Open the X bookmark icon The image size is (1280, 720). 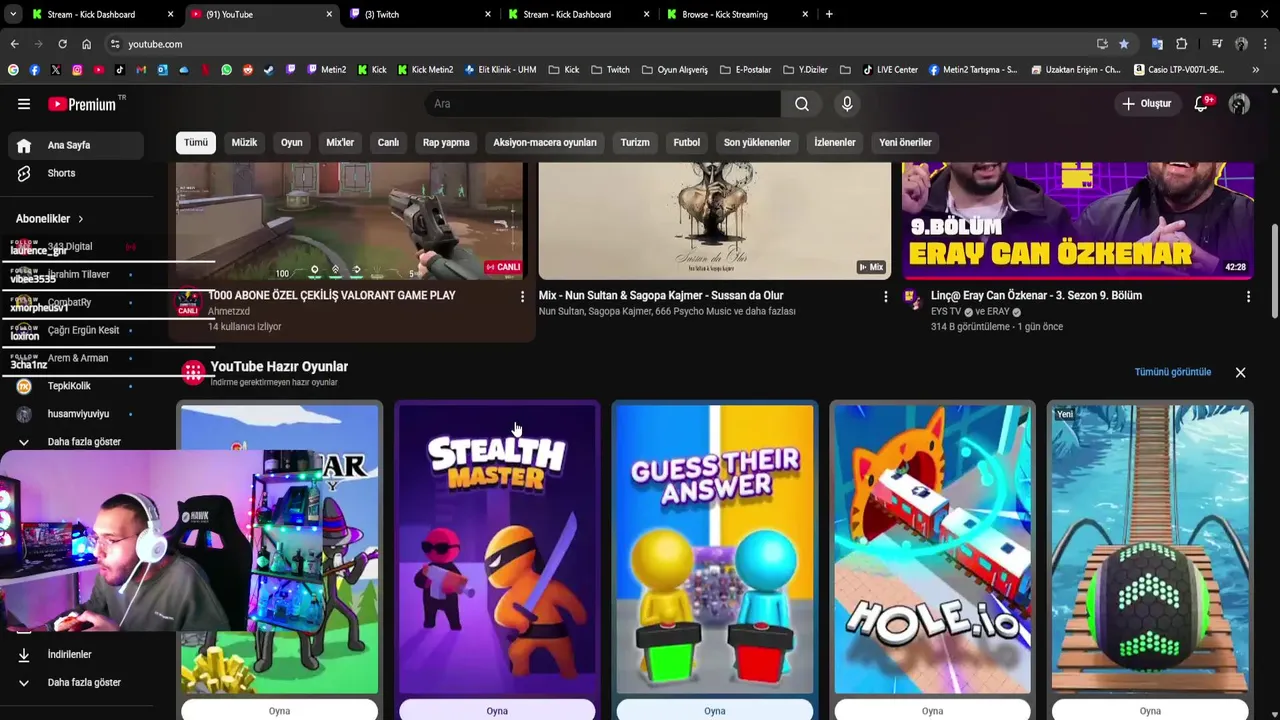(55, 70)
